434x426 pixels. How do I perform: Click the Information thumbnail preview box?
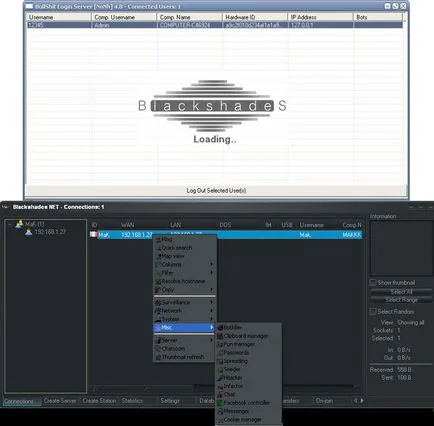click(401, 248)
